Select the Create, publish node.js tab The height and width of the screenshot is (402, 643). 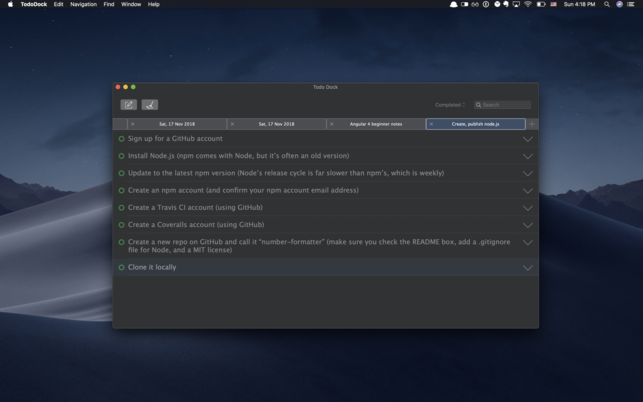[x=476, y=124]
